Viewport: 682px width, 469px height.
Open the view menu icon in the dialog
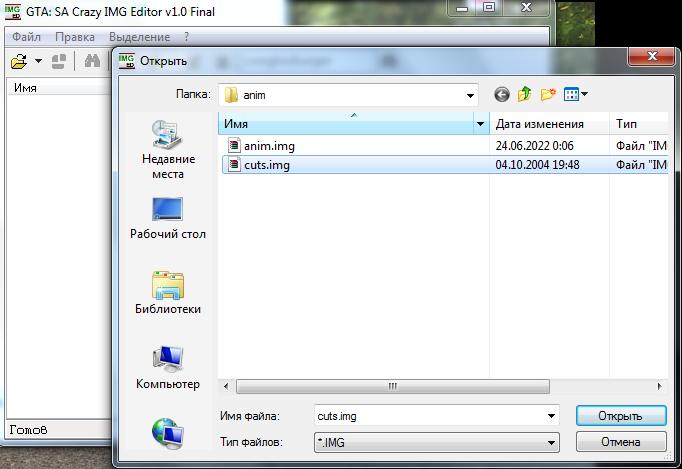(x=575, y=94)
